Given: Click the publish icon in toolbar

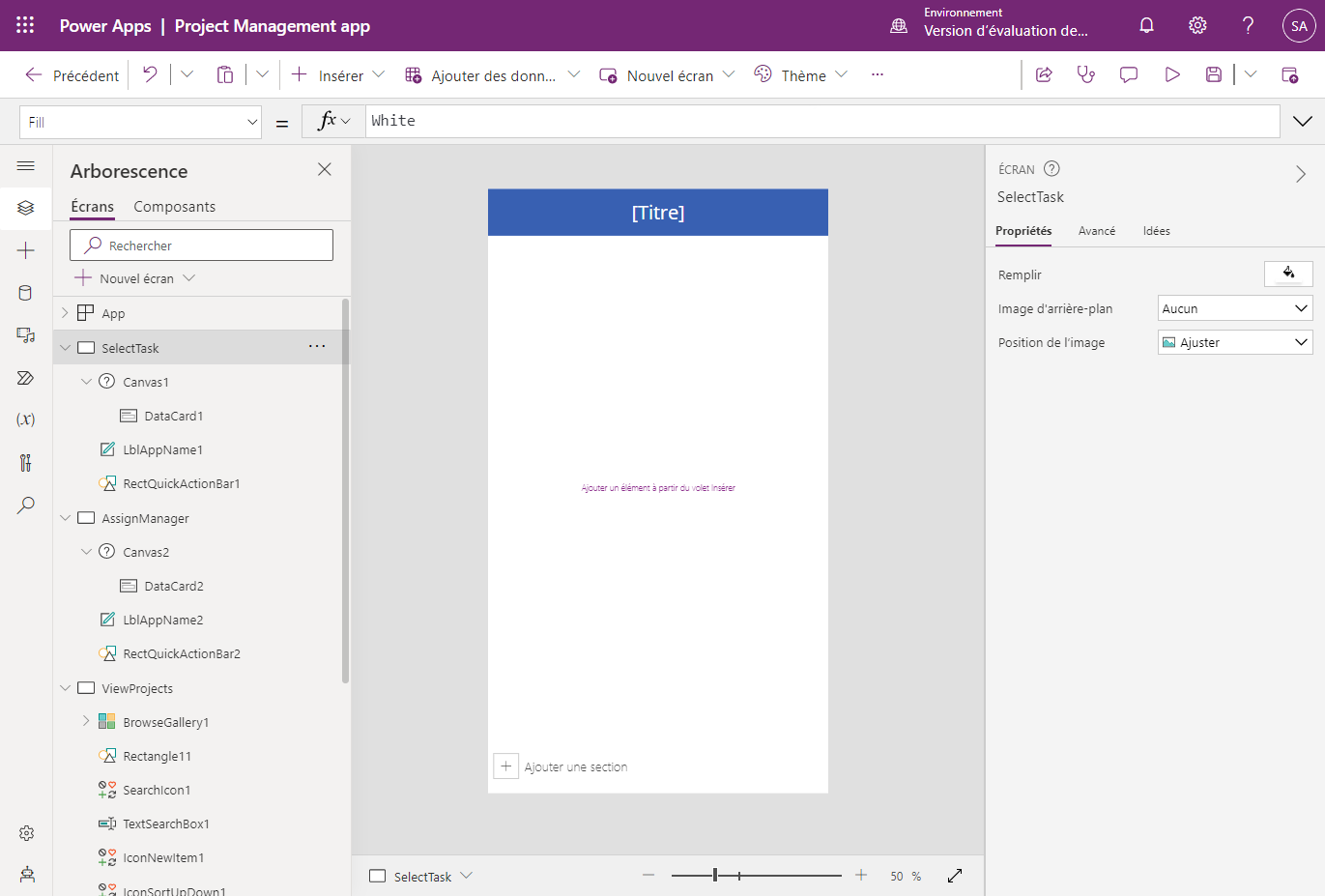Looking at the screenshot, I should tap(1289, 74).
